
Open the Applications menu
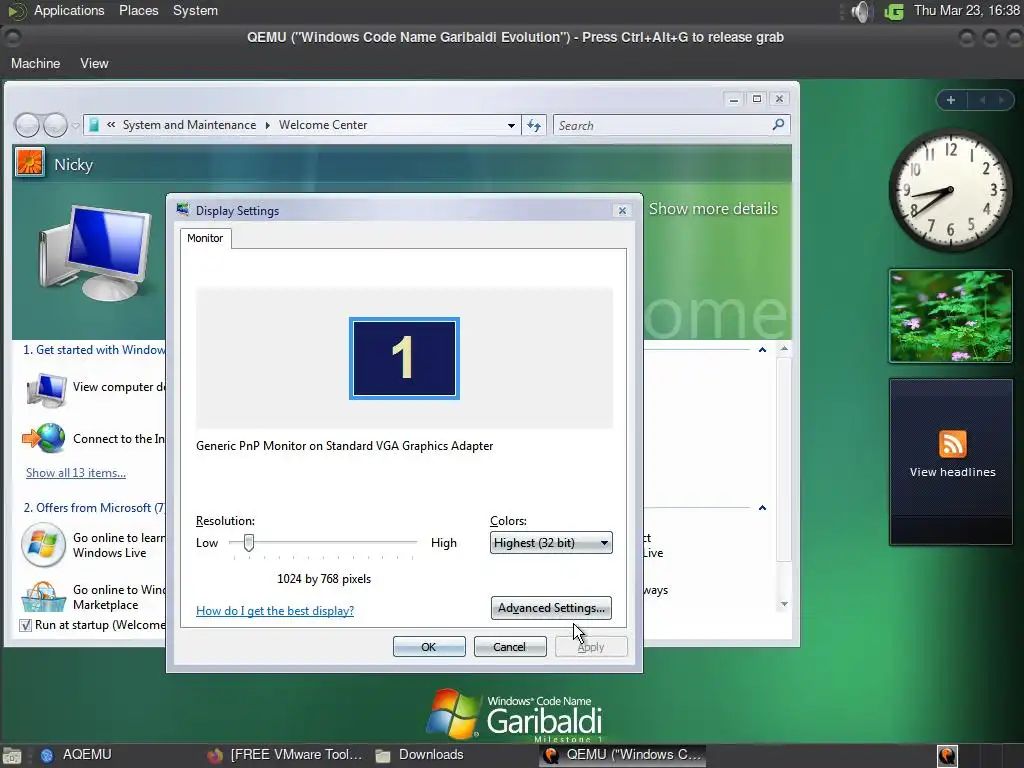pyautogui.click(x=69, y=10)
